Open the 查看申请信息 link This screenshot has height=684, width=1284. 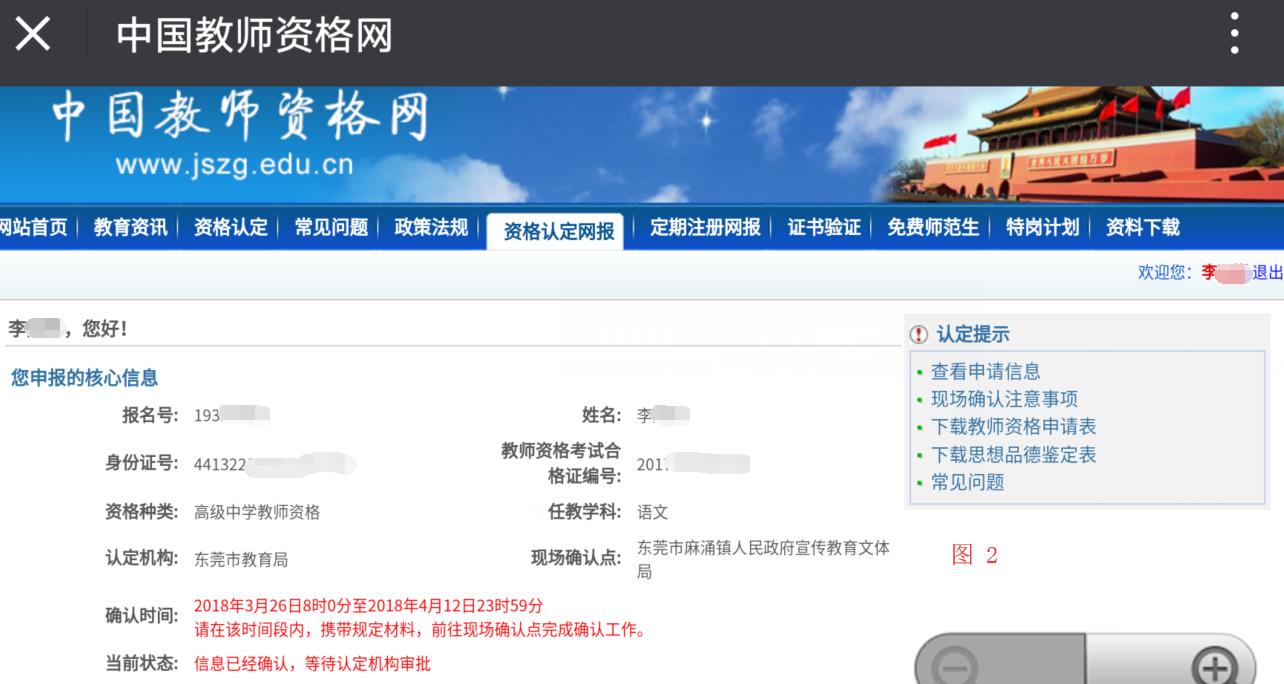[x=985, y=372]
